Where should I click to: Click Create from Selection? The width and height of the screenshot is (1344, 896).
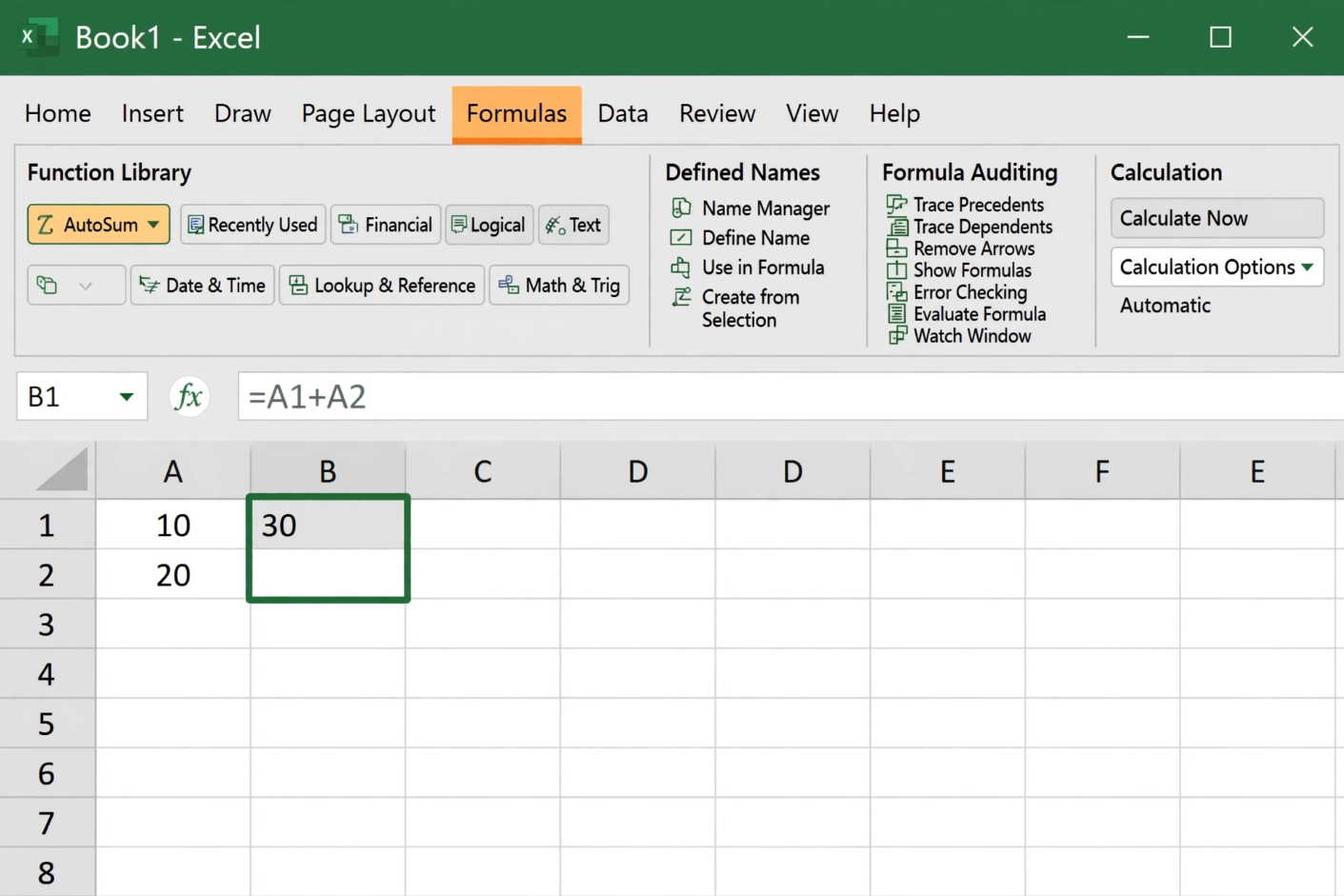[736, 309]
